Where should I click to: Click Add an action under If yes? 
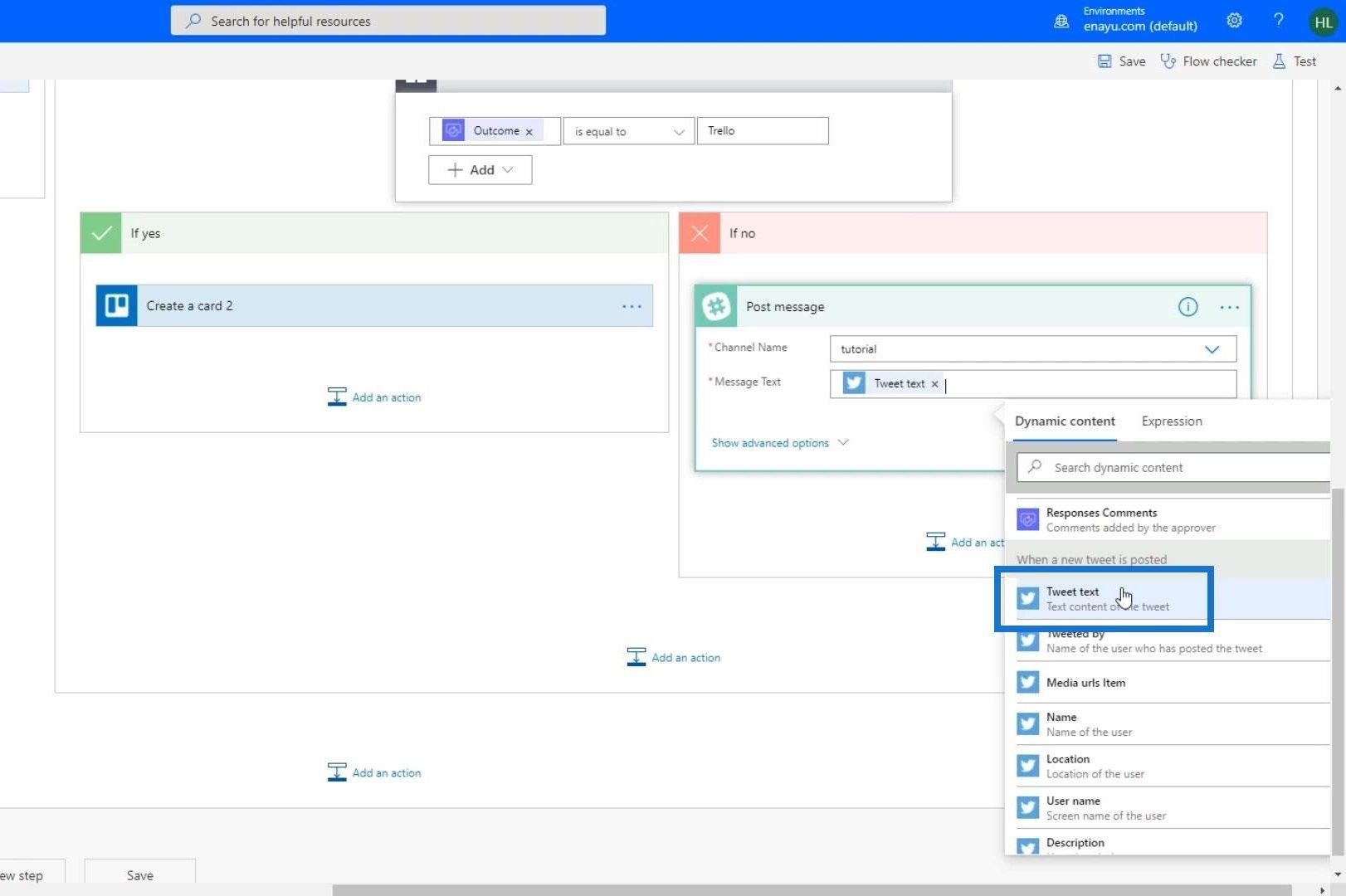[374, 397]
